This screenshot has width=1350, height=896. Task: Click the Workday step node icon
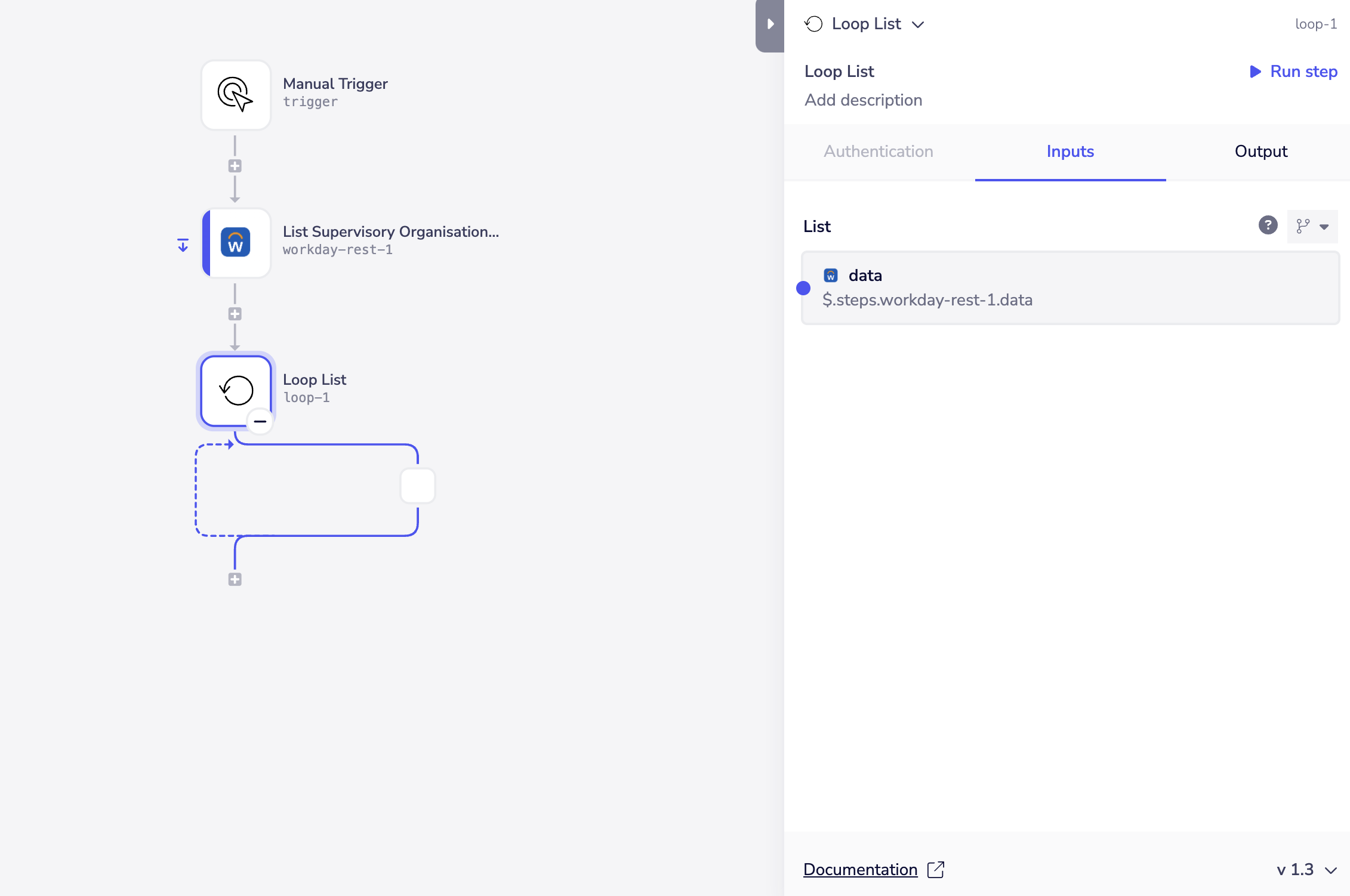pyautogui.click(x=236, y=243)
